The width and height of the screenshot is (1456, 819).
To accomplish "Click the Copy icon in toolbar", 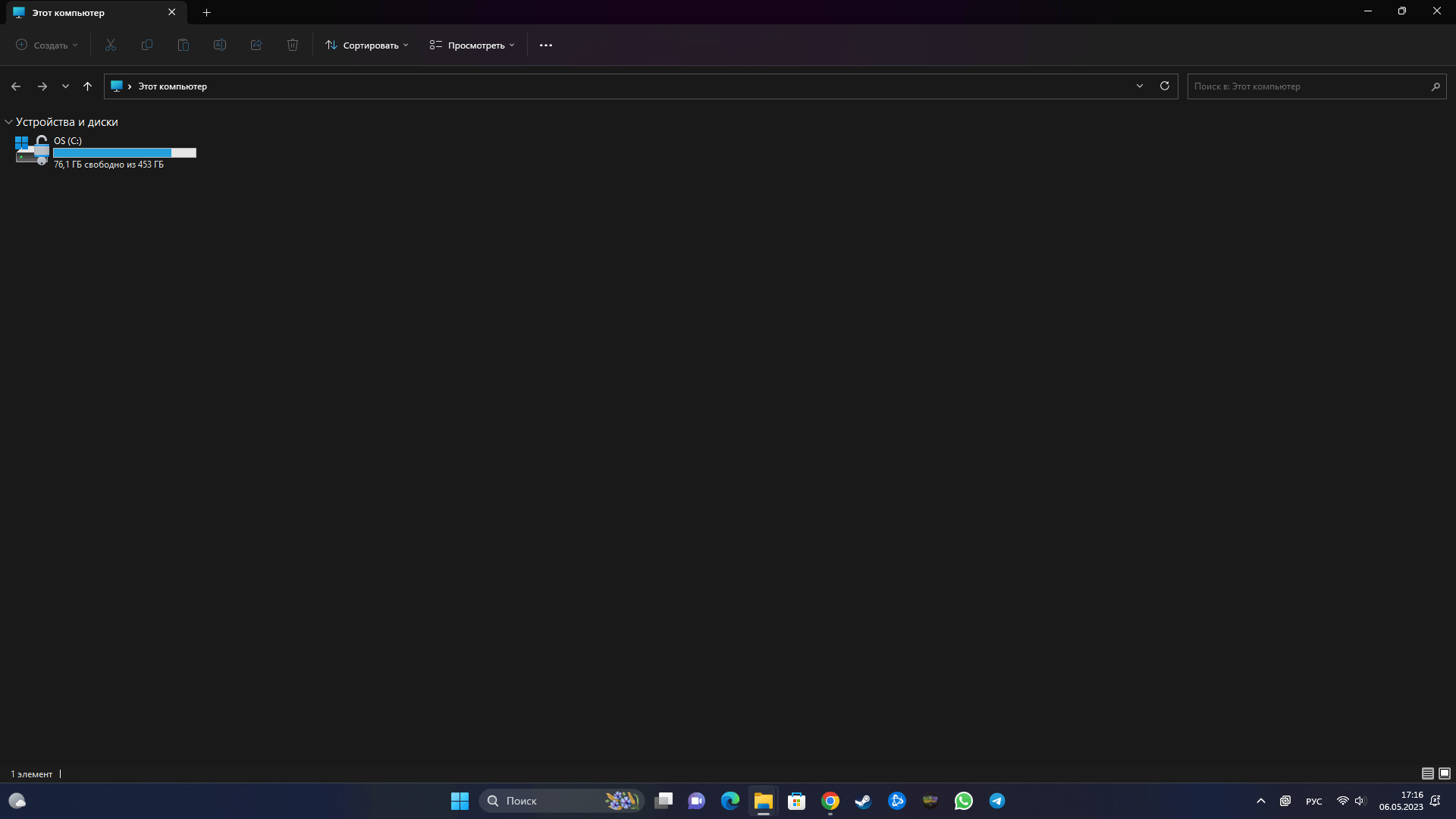I will [147, 45].
